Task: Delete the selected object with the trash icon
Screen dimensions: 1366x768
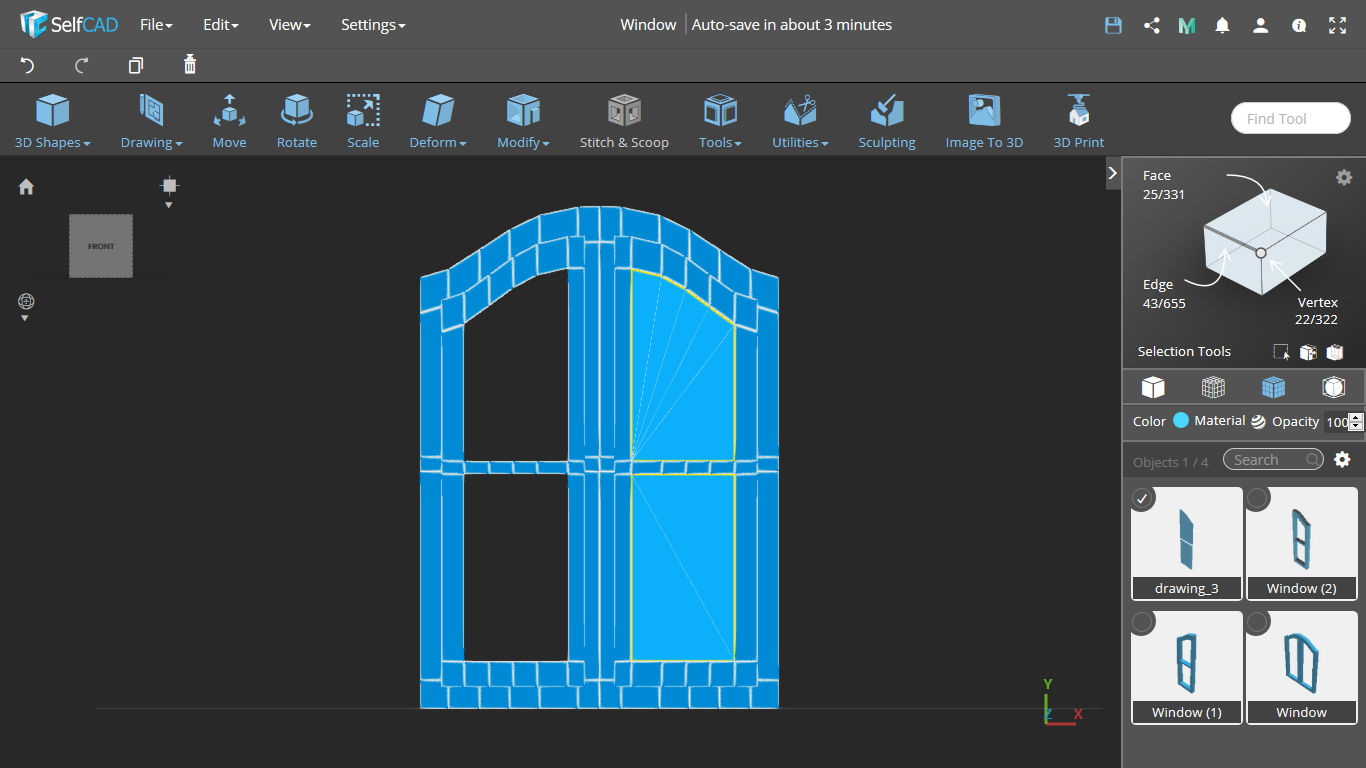Action: tap(190, 65)
